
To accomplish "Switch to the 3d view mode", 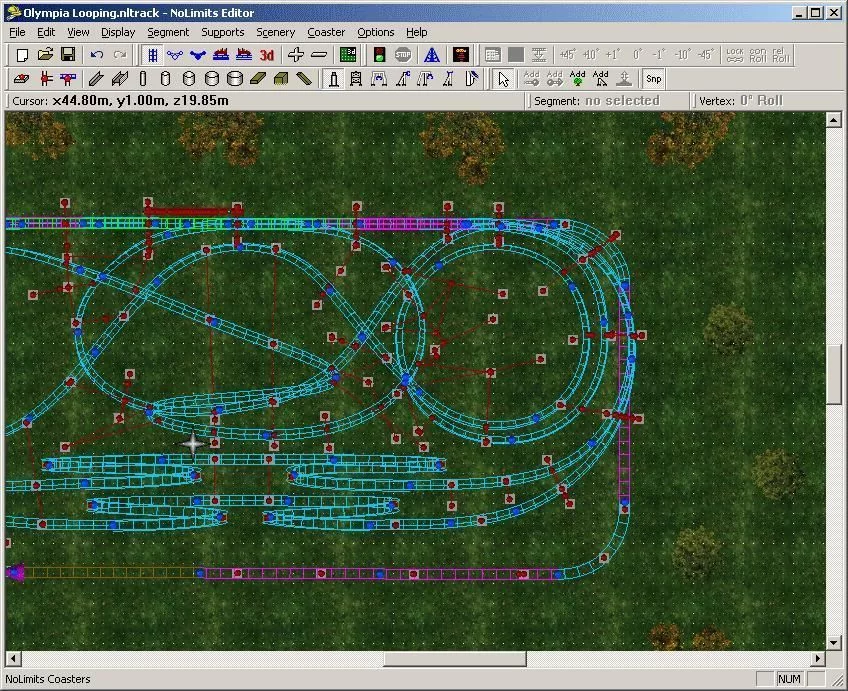I will tap(267, 55).
